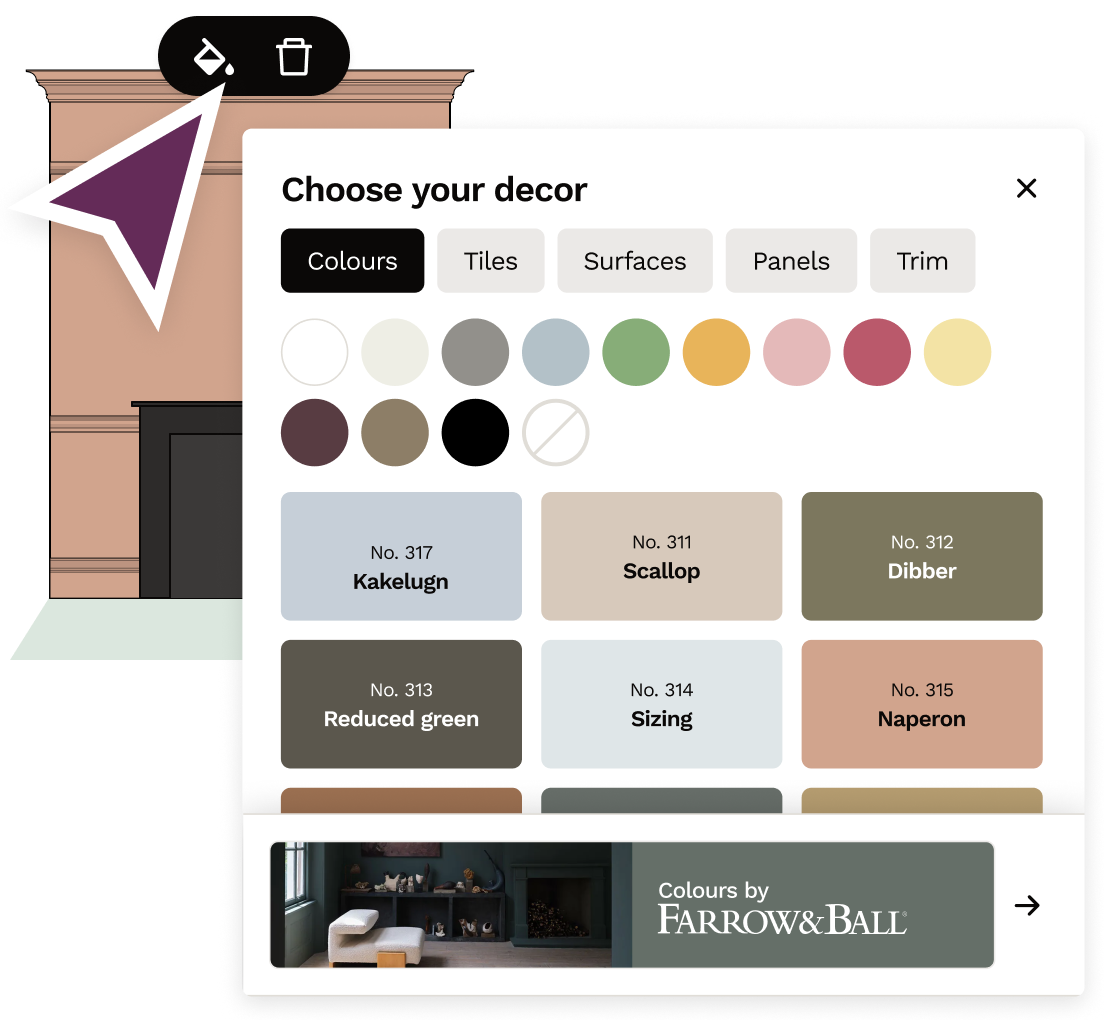The width and height of the screenshot is (1104, 1020).
Task: Pick the light blue circular colour swatch
Action: tap(555, 352)
